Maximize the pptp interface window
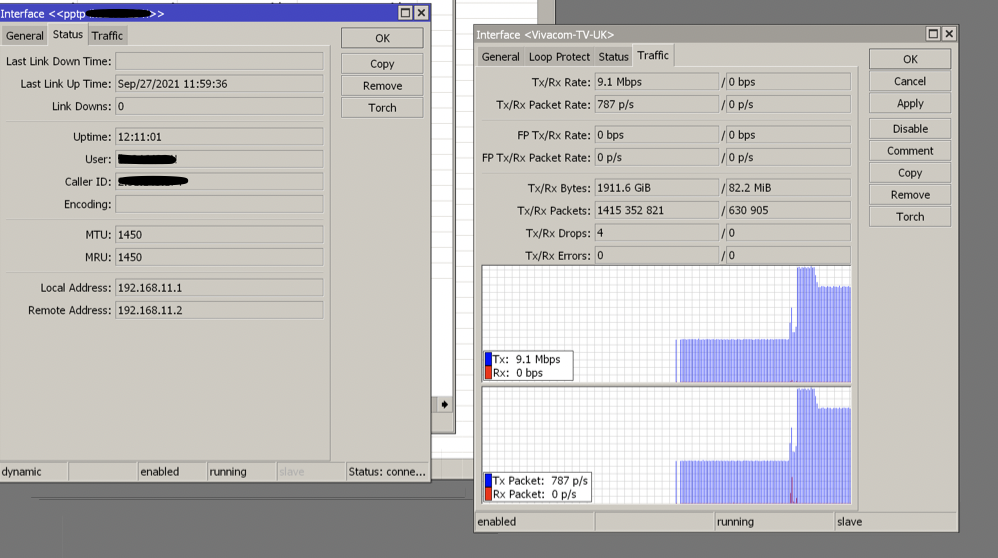This screenshot has height=558, width=998. [405, 13]
